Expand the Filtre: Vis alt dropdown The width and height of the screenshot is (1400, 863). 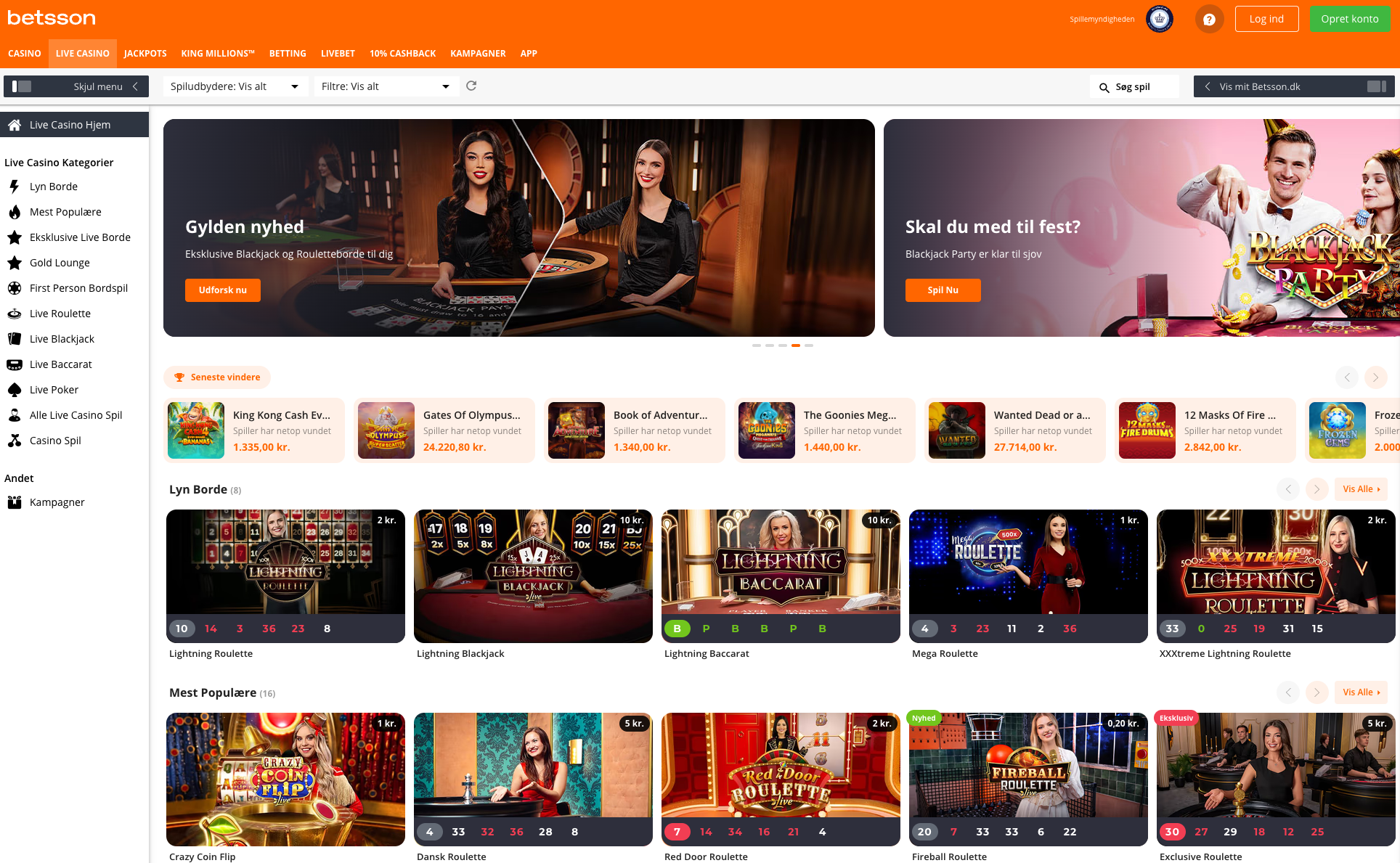point(386,86)
